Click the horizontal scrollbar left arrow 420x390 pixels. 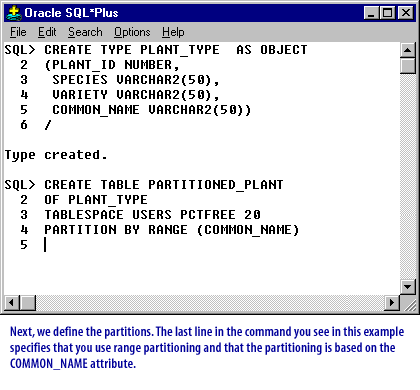point(12,303)
